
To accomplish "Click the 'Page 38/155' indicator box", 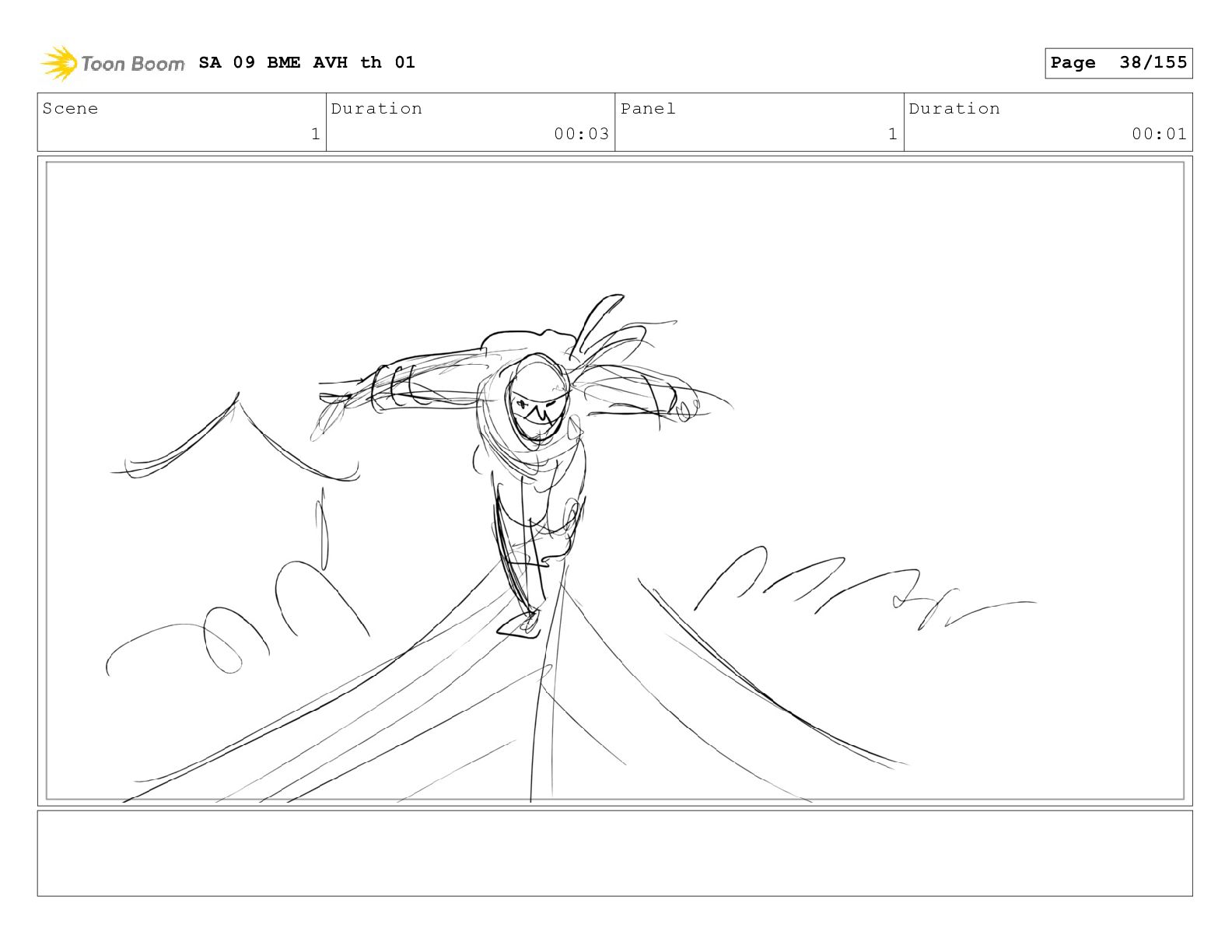I will (x=1118, y=63).
